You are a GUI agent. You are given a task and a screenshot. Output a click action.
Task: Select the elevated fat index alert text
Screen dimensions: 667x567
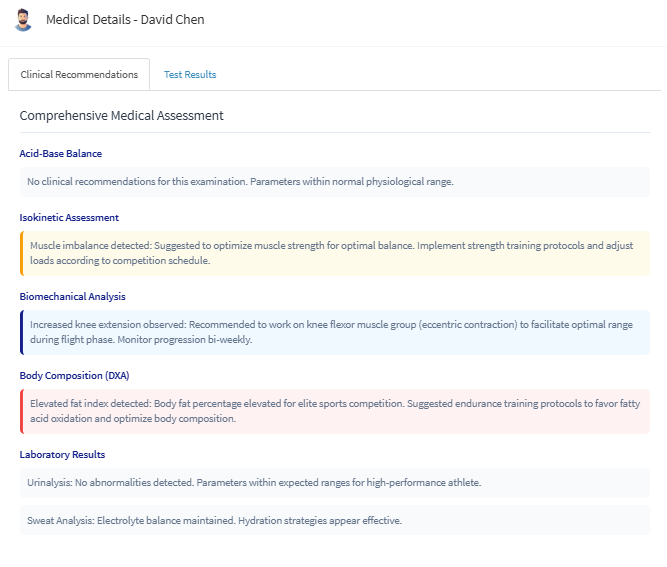tap(330, 411)
